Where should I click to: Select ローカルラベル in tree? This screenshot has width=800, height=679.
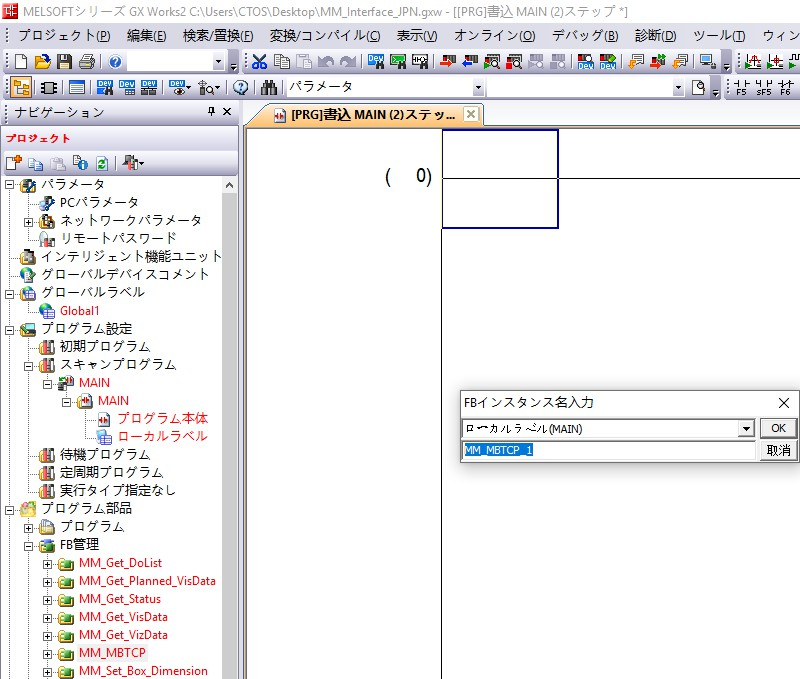click(162, 437)
